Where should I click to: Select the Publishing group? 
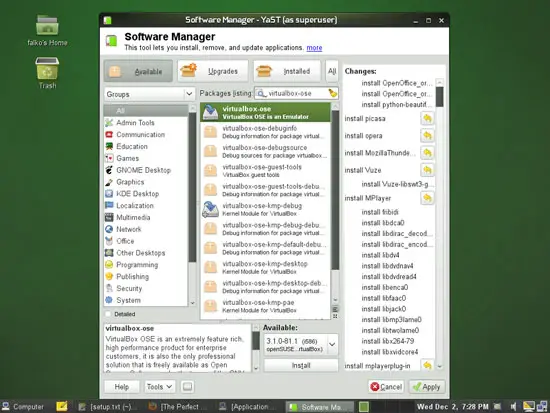pyautogui.click(x=146, y=277)
